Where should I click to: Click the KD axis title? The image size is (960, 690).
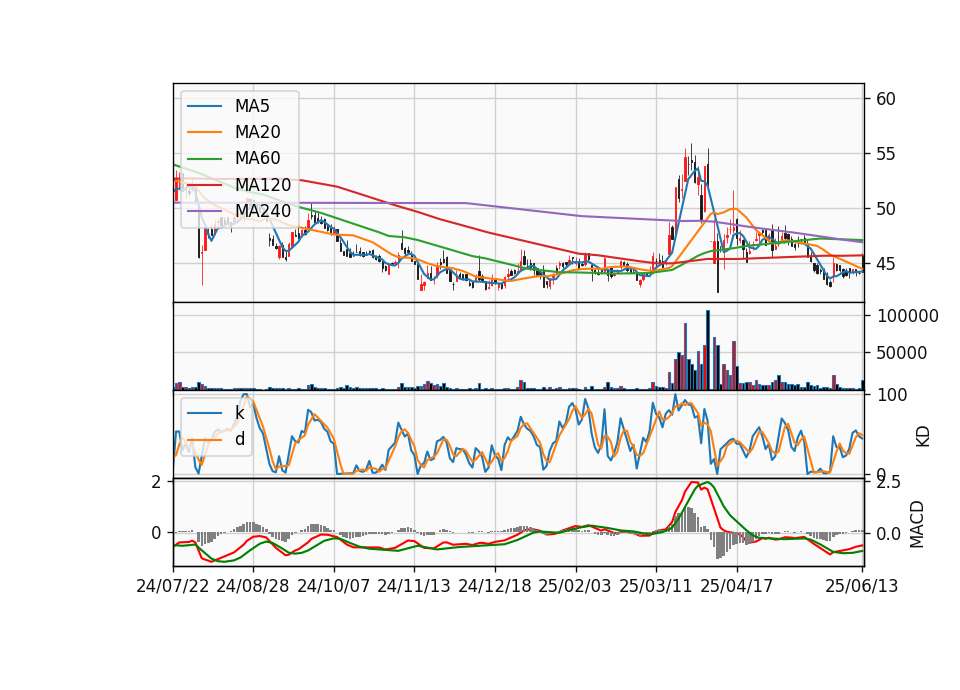[923, 437]
